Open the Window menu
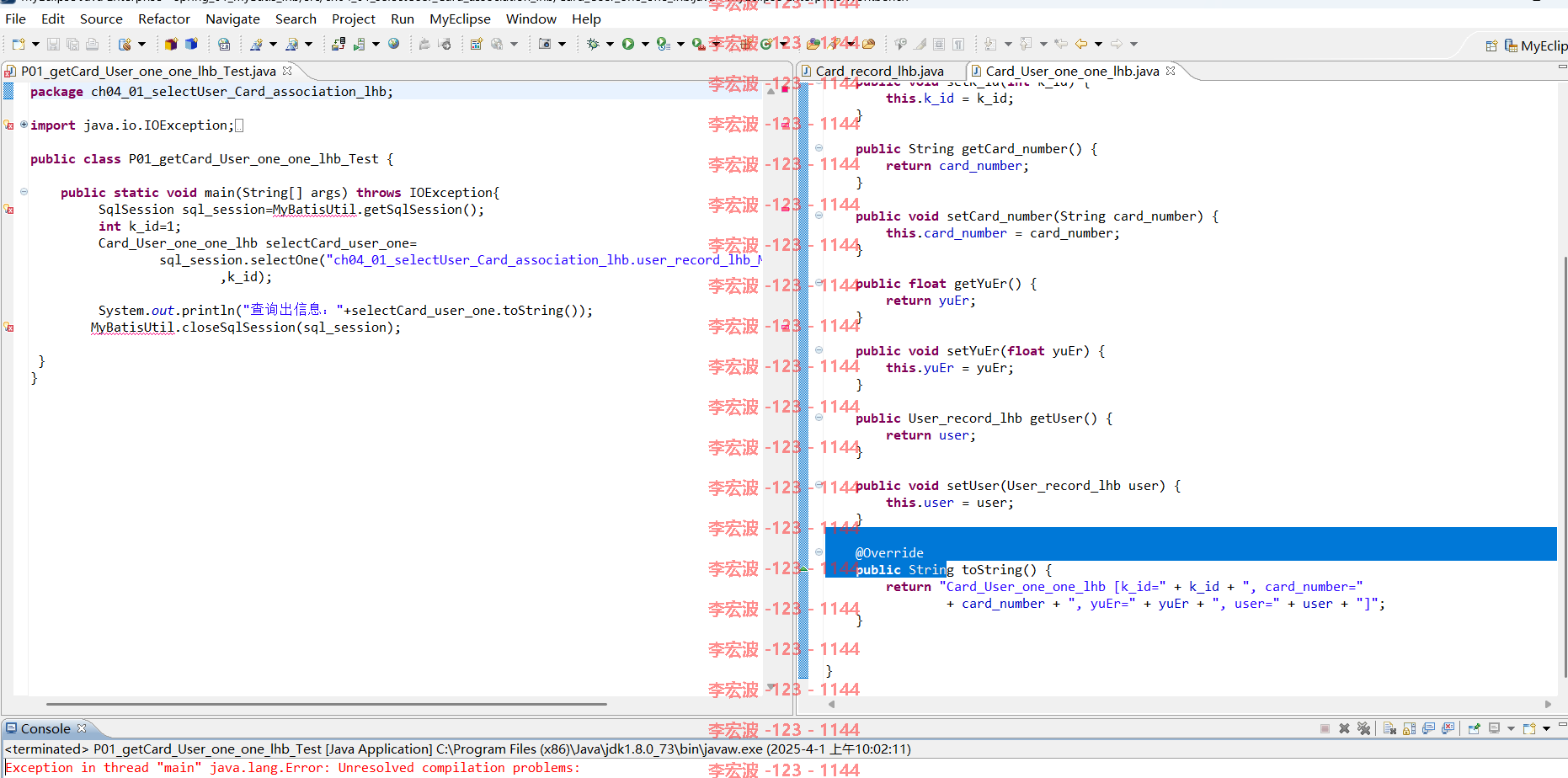The image size is (1568, 778). pyautogui.click(x=531, y=19)
